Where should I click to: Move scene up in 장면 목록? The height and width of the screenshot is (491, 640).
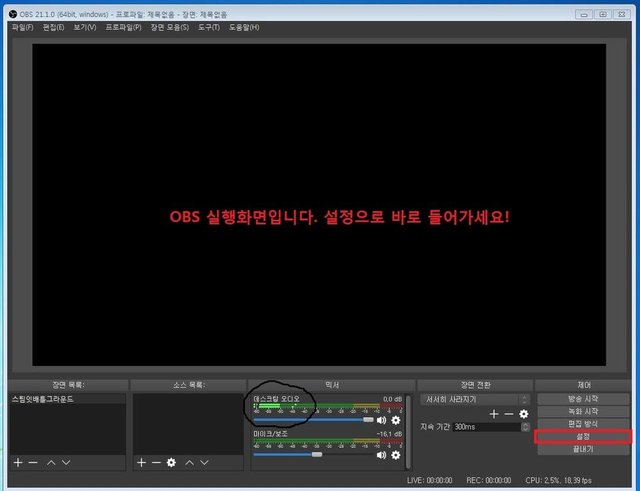(x=51, y=462)
